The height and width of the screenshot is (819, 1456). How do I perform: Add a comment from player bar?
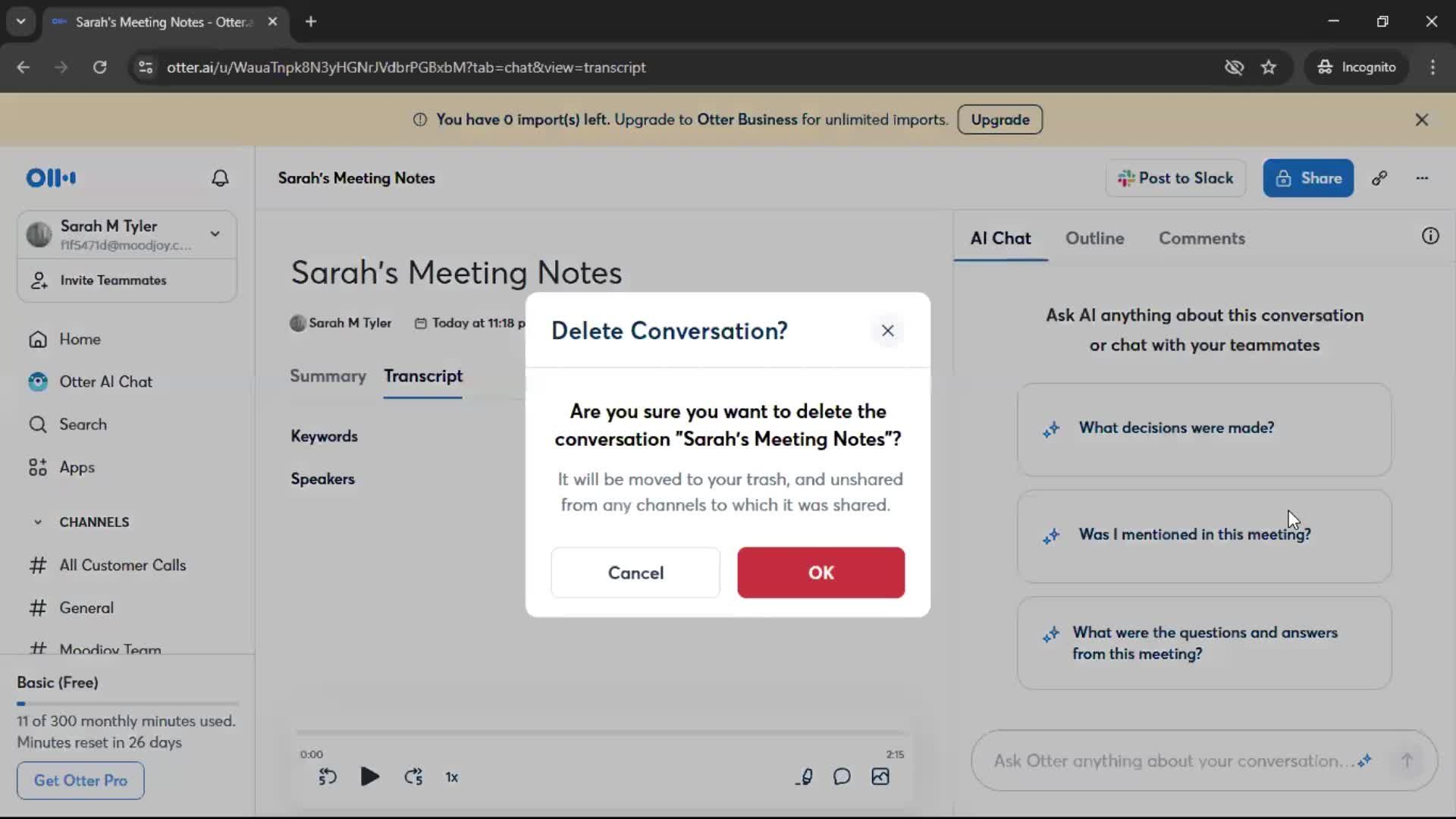(842, 777)
